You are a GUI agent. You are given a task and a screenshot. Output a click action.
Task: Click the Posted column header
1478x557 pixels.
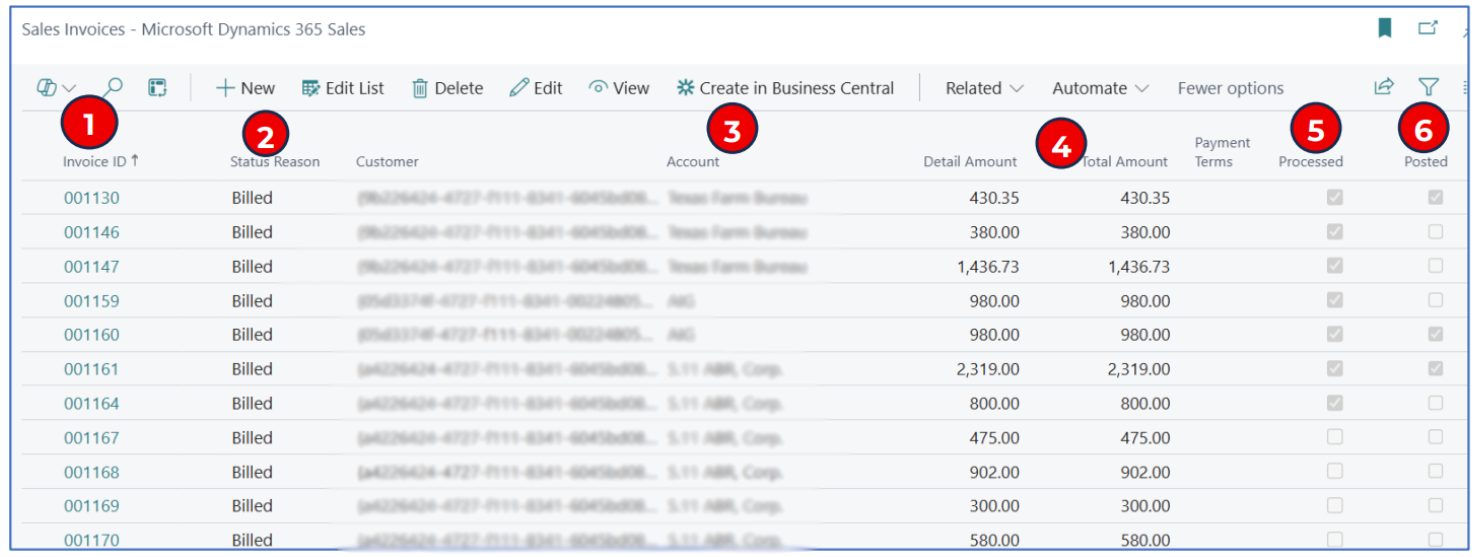(1425, 161)
